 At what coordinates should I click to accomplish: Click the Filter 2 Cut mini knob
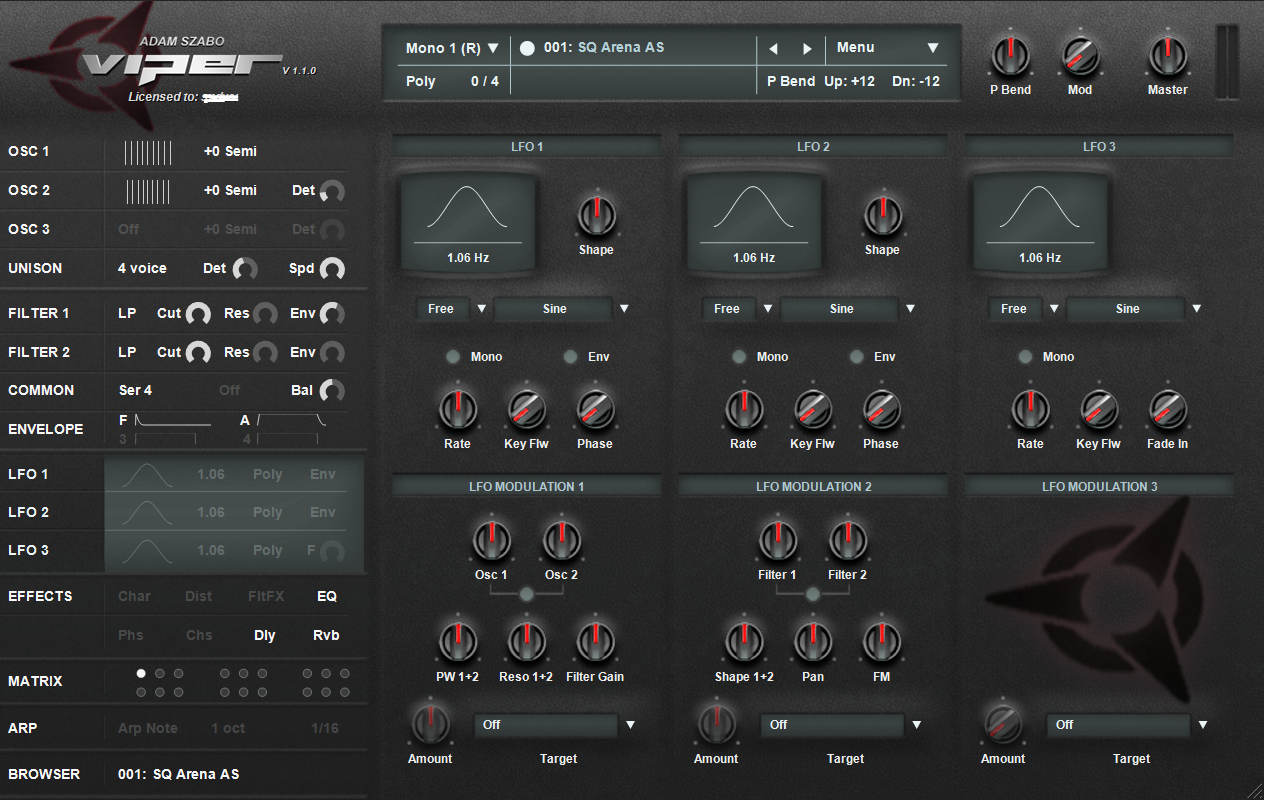click(x=199, y=353)
